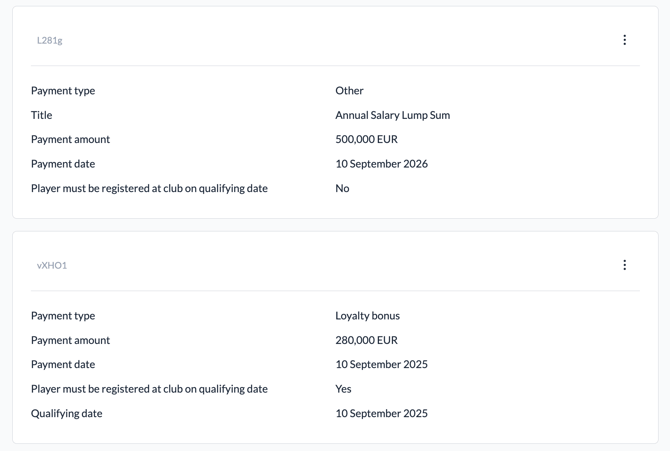This screenshot has height=451, width=670.
Task: Click the 'Qualifying date' field label
Action: tap(66, 413)
